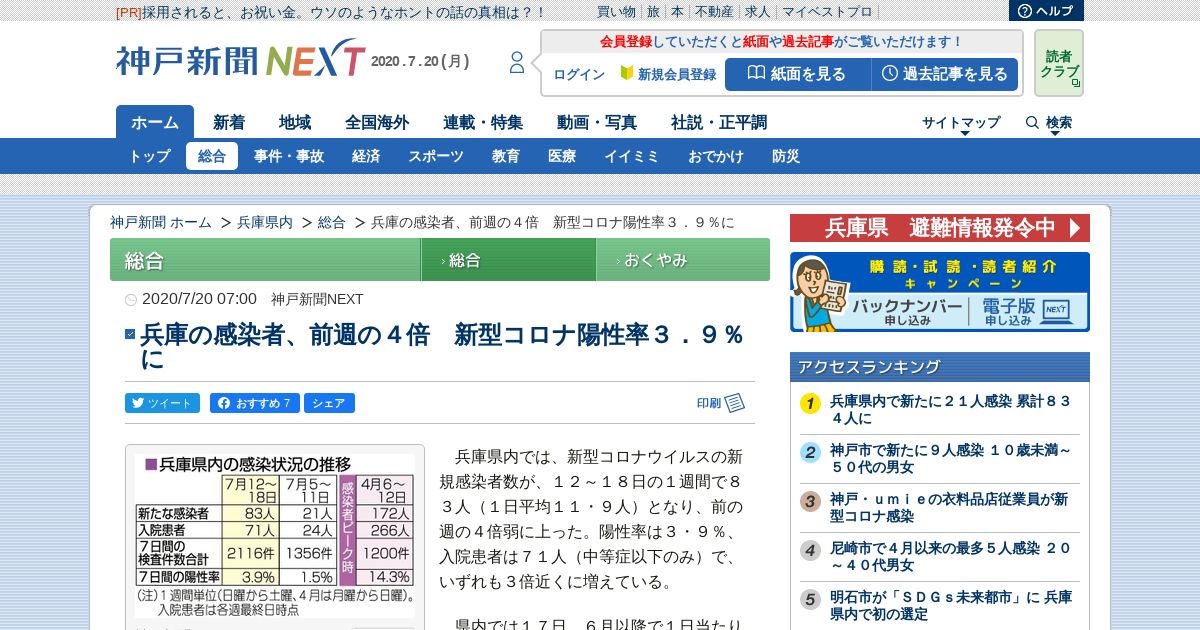The image size is (1200, 630).
Task: Click the print icon beside 印刷
Action: point(735,403)
